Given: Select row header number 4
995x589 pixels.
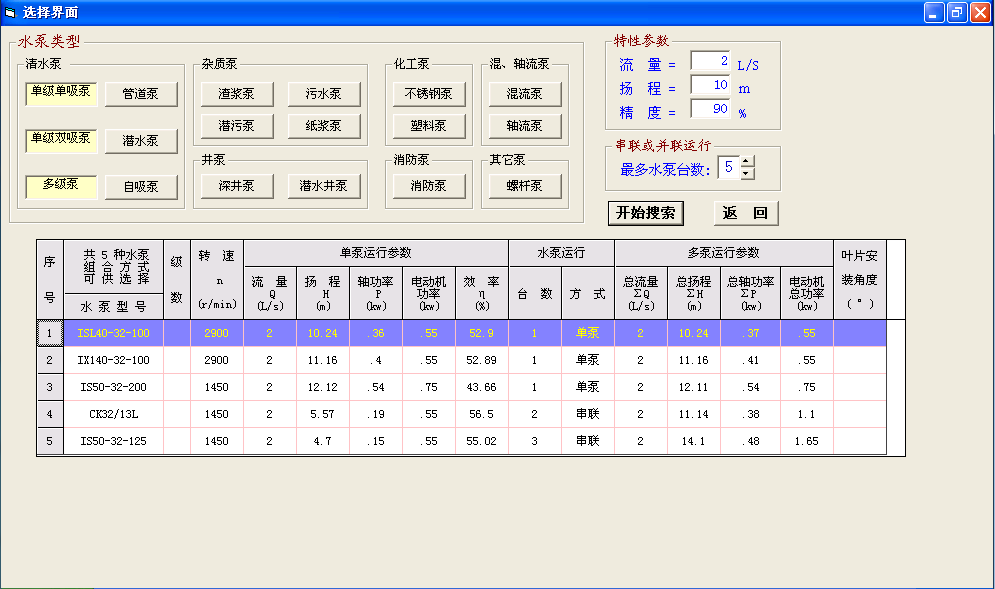Looking at the screenshot, I should pos(49,414).
